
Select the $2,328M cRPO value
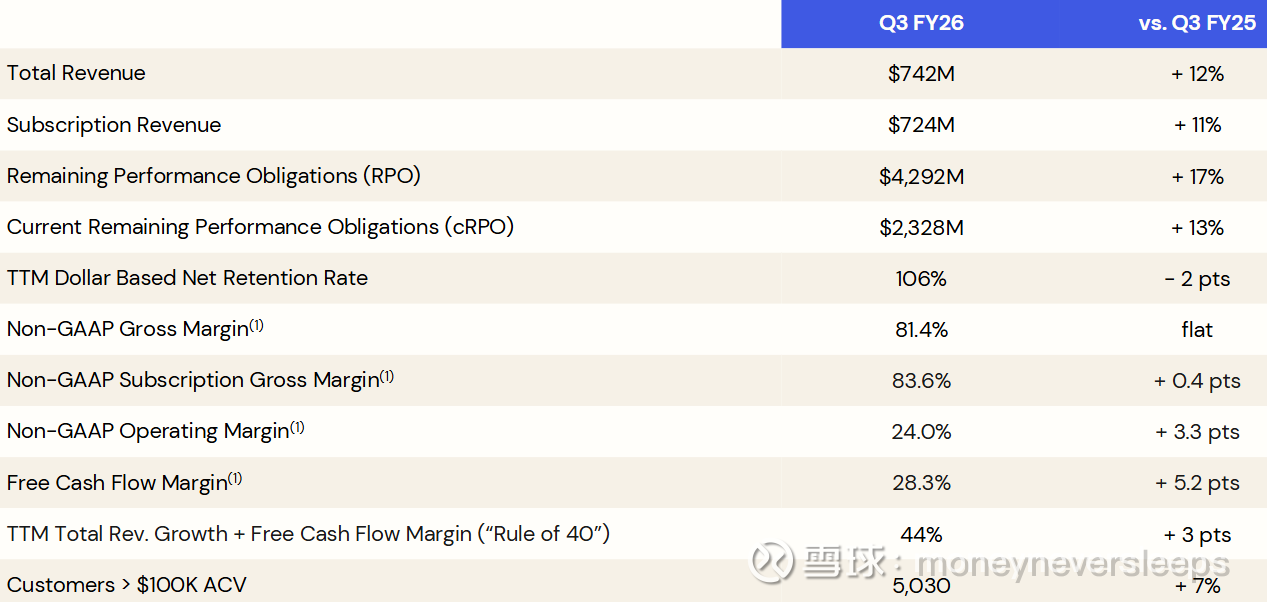point(921,228)
